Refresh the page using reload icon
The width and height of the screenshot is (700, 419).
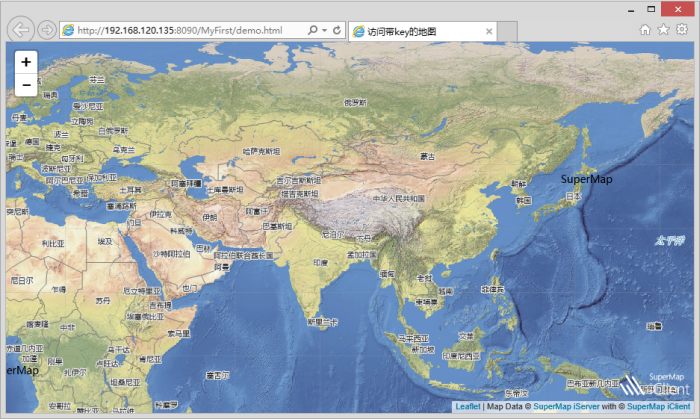tap(337, 31)
